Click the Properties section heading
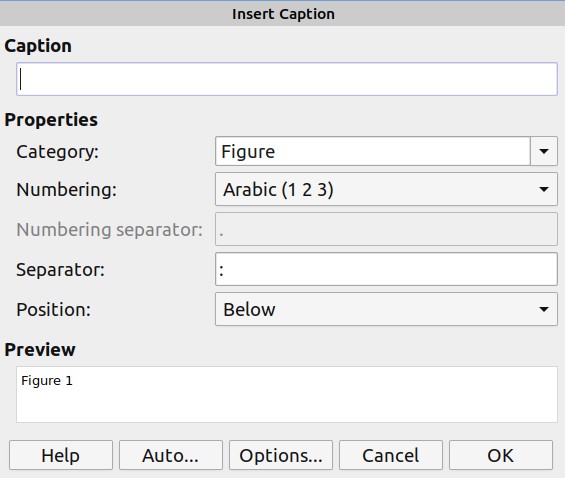Viewport: 565px width, 478px height. 51,120
